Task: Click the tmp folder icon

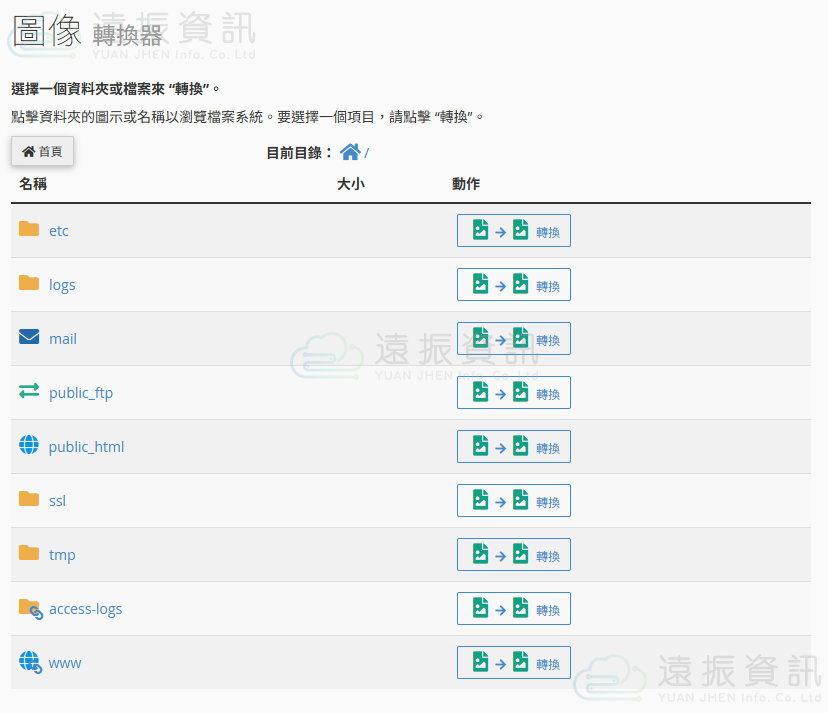Action: pos(29,554)
